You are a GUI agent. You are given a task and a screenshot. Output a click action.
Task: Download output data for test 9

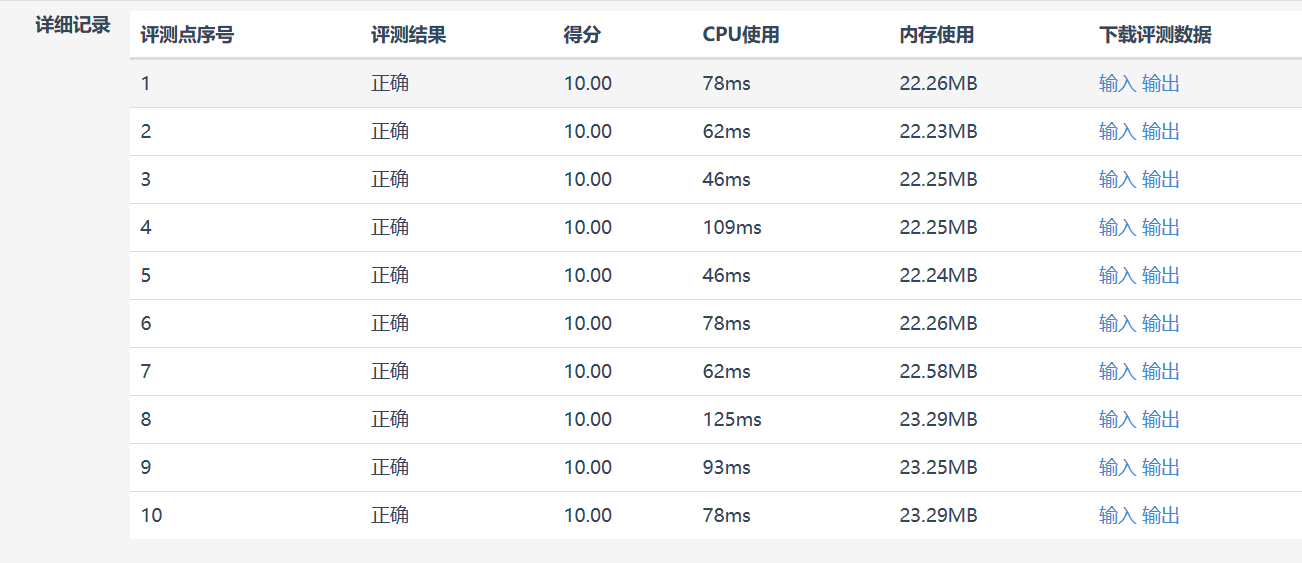[1161, 468]
